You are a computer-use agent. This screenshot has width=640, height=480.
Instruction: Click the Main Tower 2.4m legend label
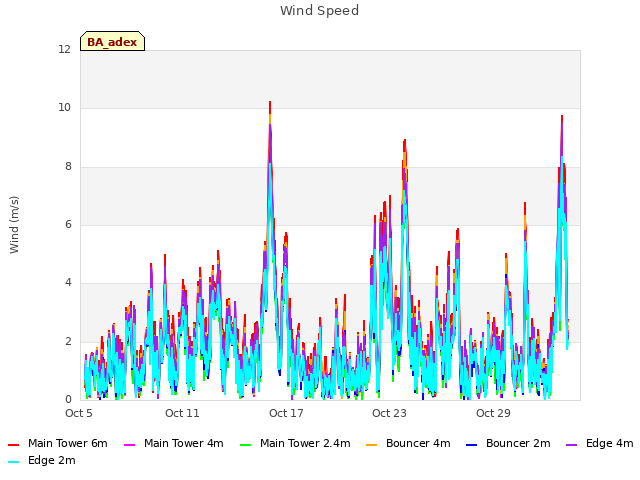point(305,443)
